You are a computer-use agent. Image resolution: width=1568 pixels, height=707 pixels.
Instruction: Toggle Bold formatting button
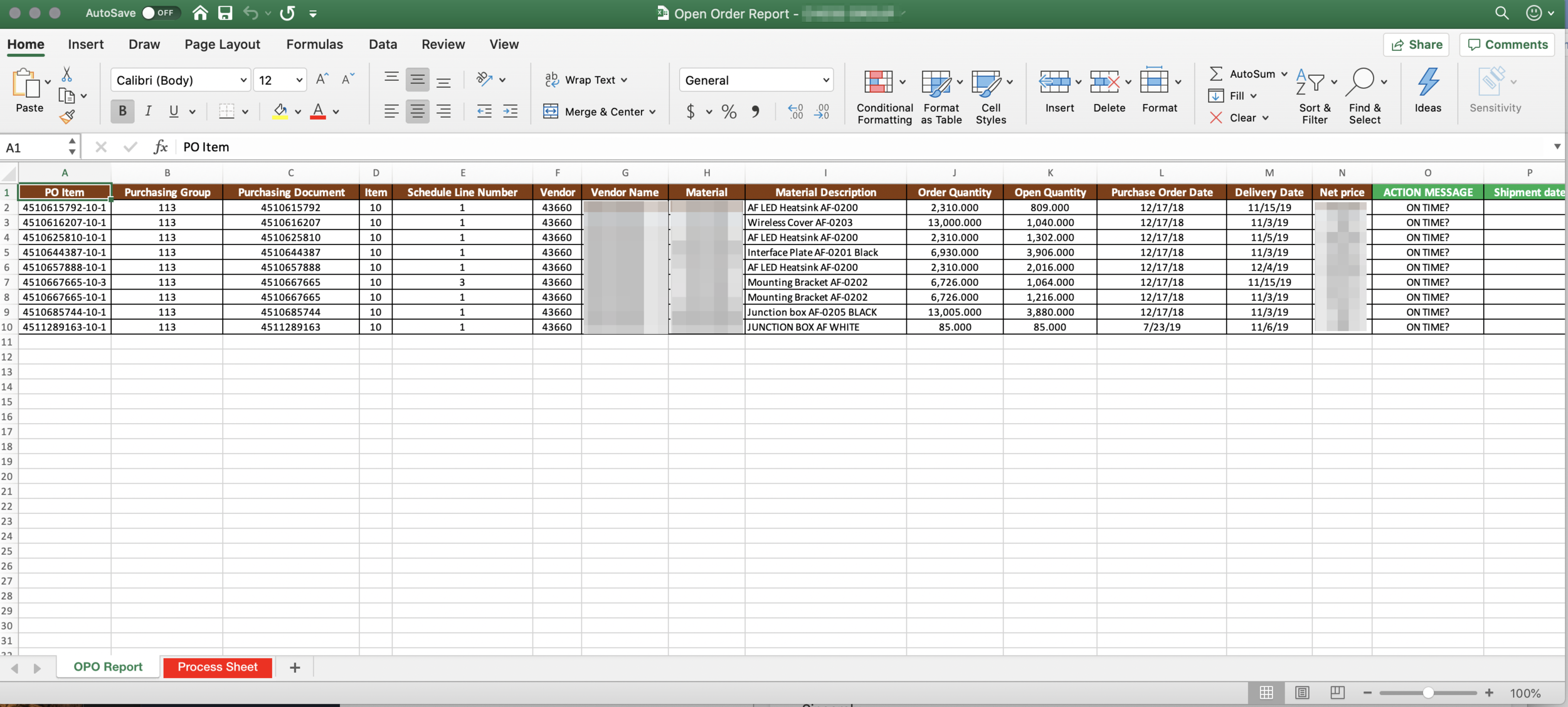tap(122, 112)
